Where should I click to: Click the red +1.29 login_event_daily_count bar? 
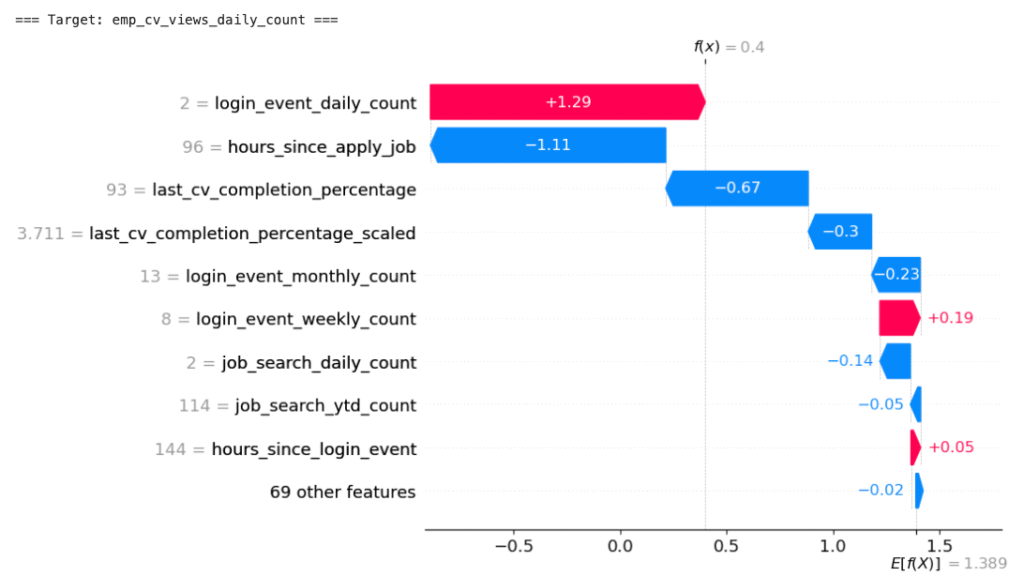(x=566, y=102)
